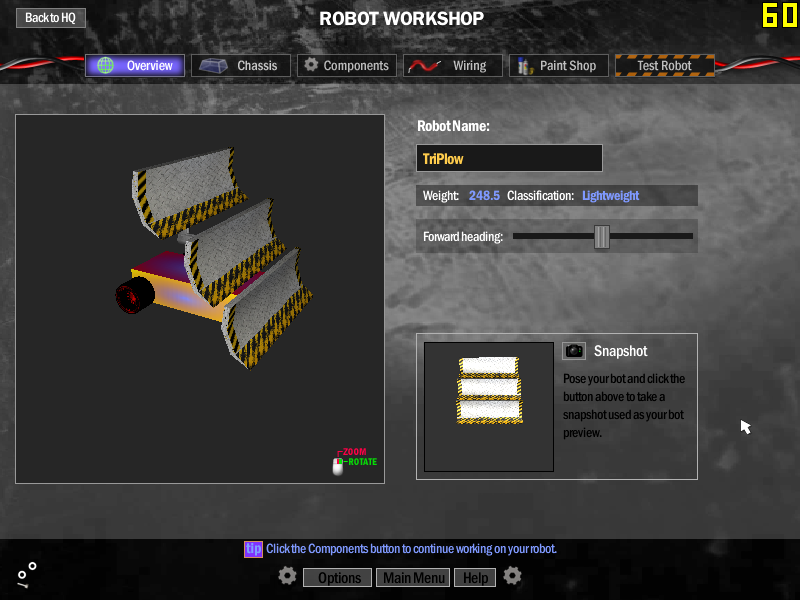This screenshot has width=800, height=600.
Task: Open the Overview tab
Action: pos(135,65)
